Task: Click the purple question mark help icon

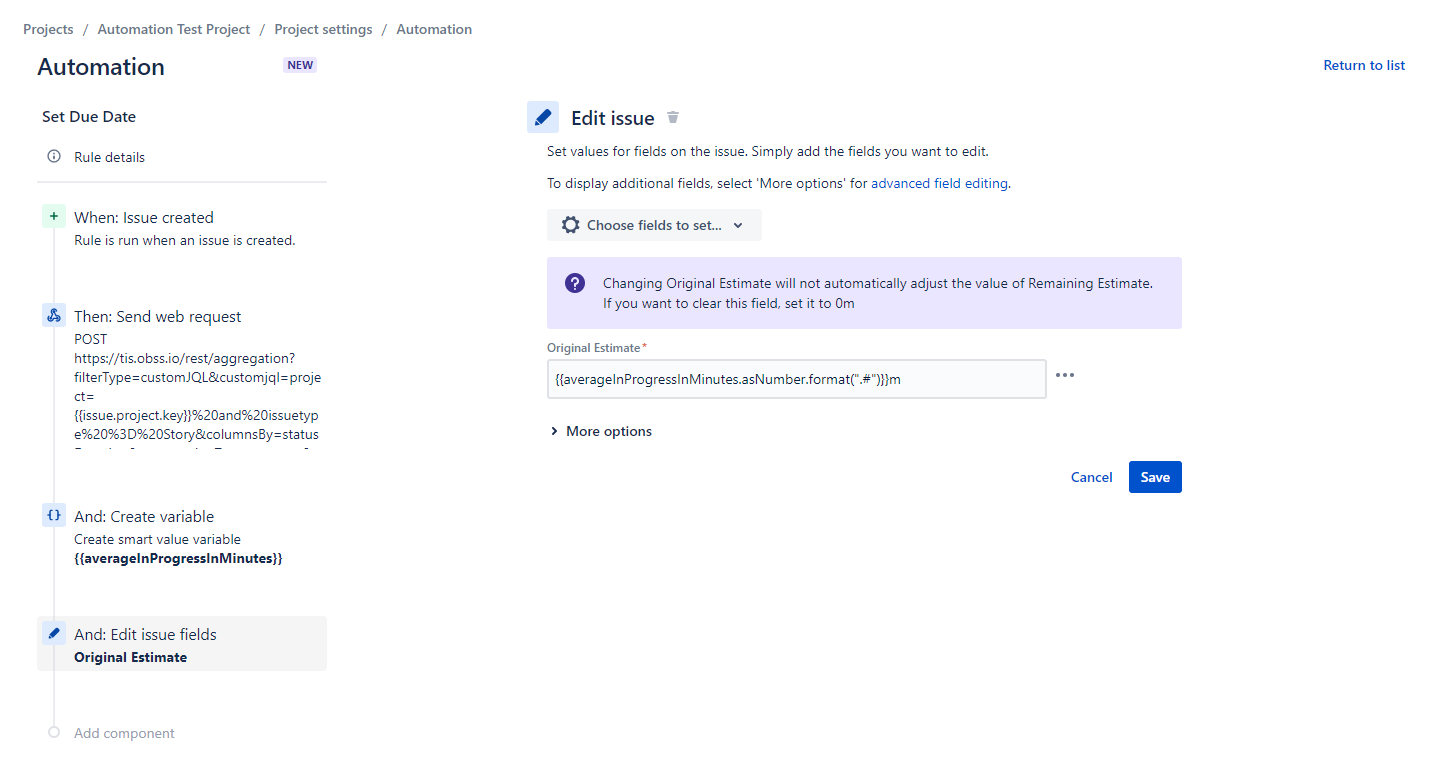Action: (575, 283)
